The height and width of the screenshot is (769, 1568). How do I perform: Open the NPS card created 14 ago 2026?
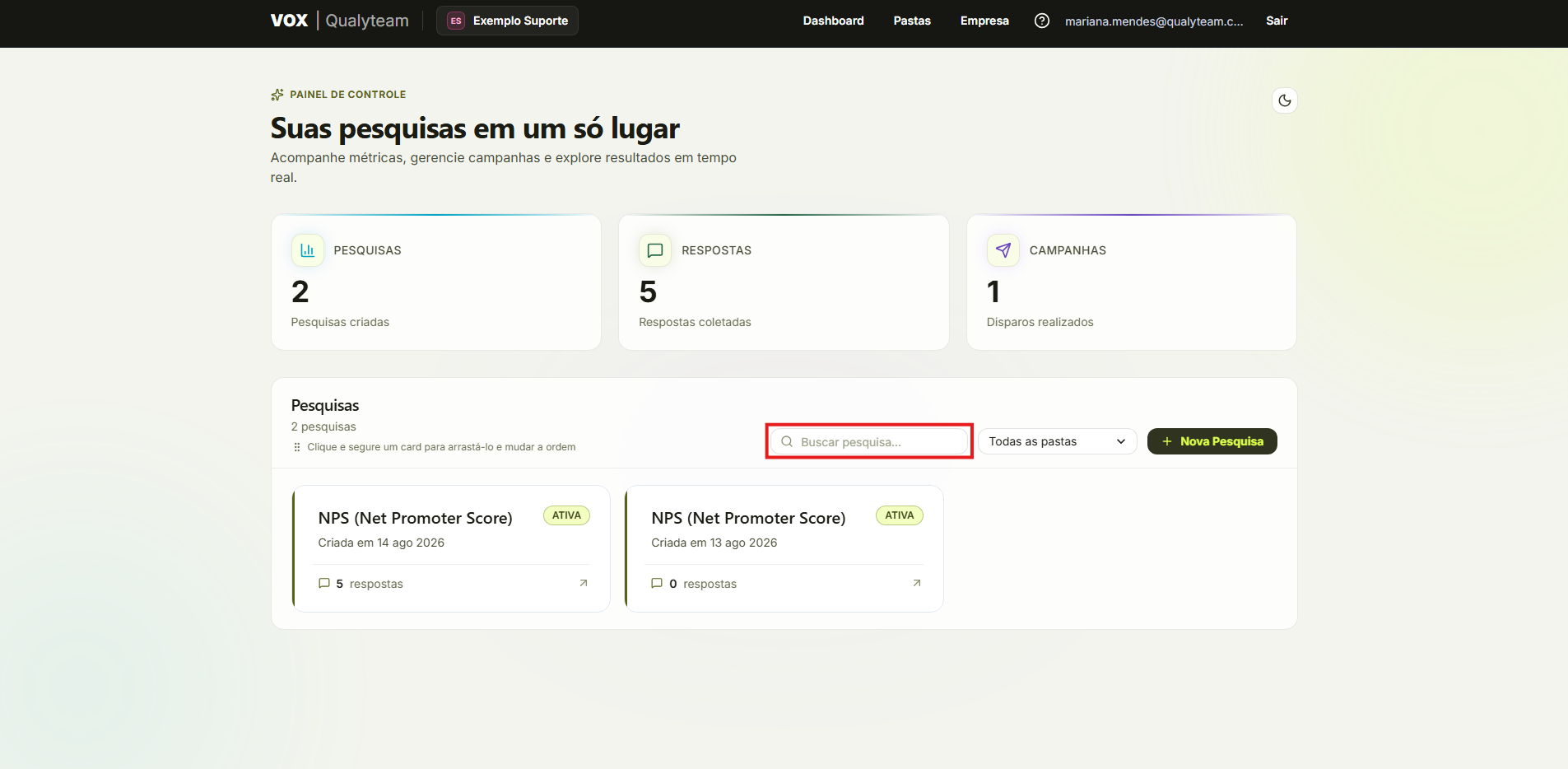coord(452,548)
